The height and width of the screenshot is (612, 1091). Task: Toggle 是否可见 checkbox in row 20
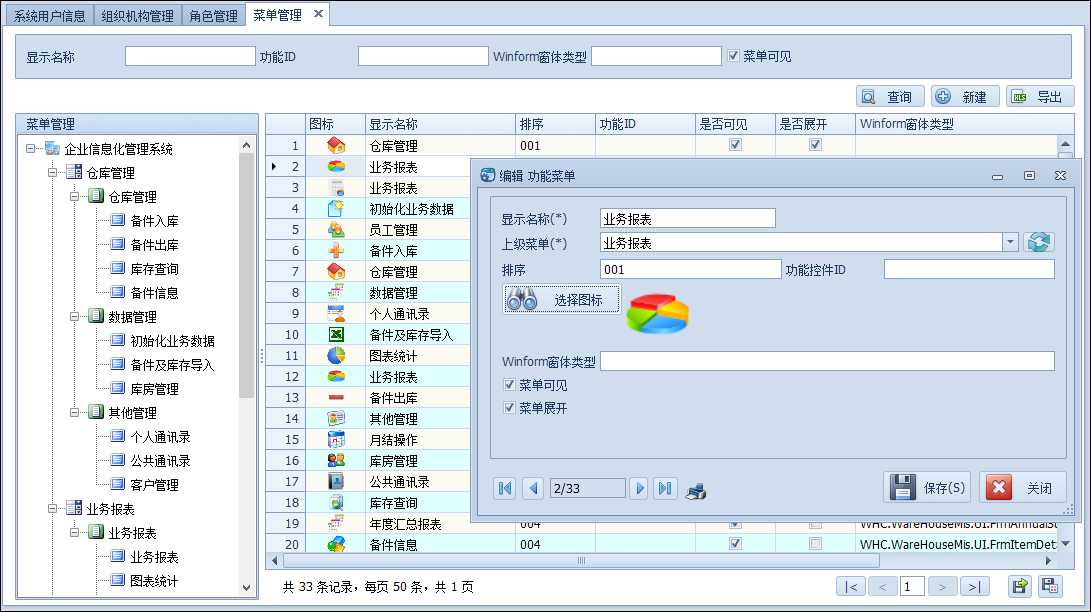click(x=735, y=543)
